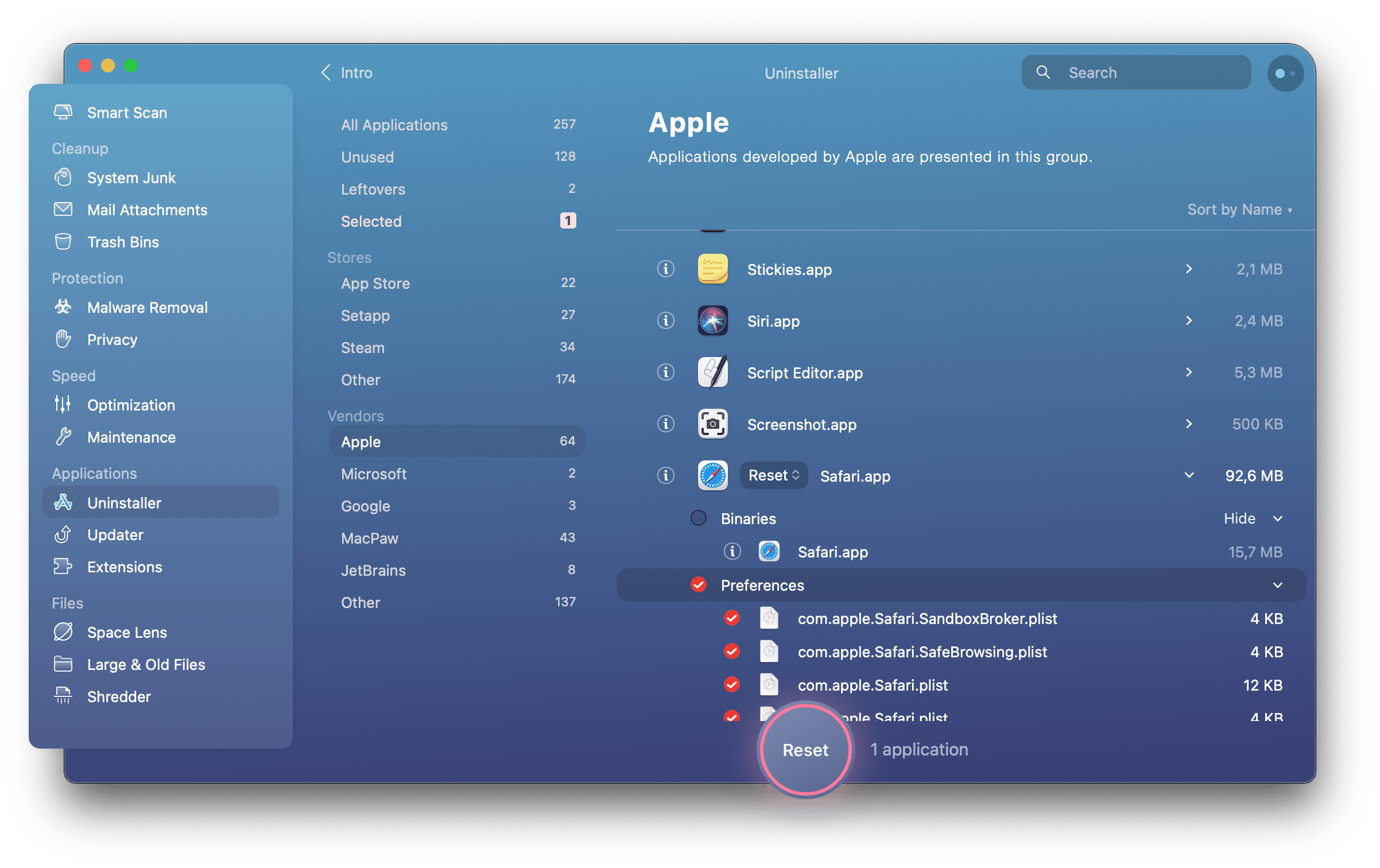This screenshot has height=868, width=1380.
Task: Click Reset button for 1 application
Action: tap(805, 748)
